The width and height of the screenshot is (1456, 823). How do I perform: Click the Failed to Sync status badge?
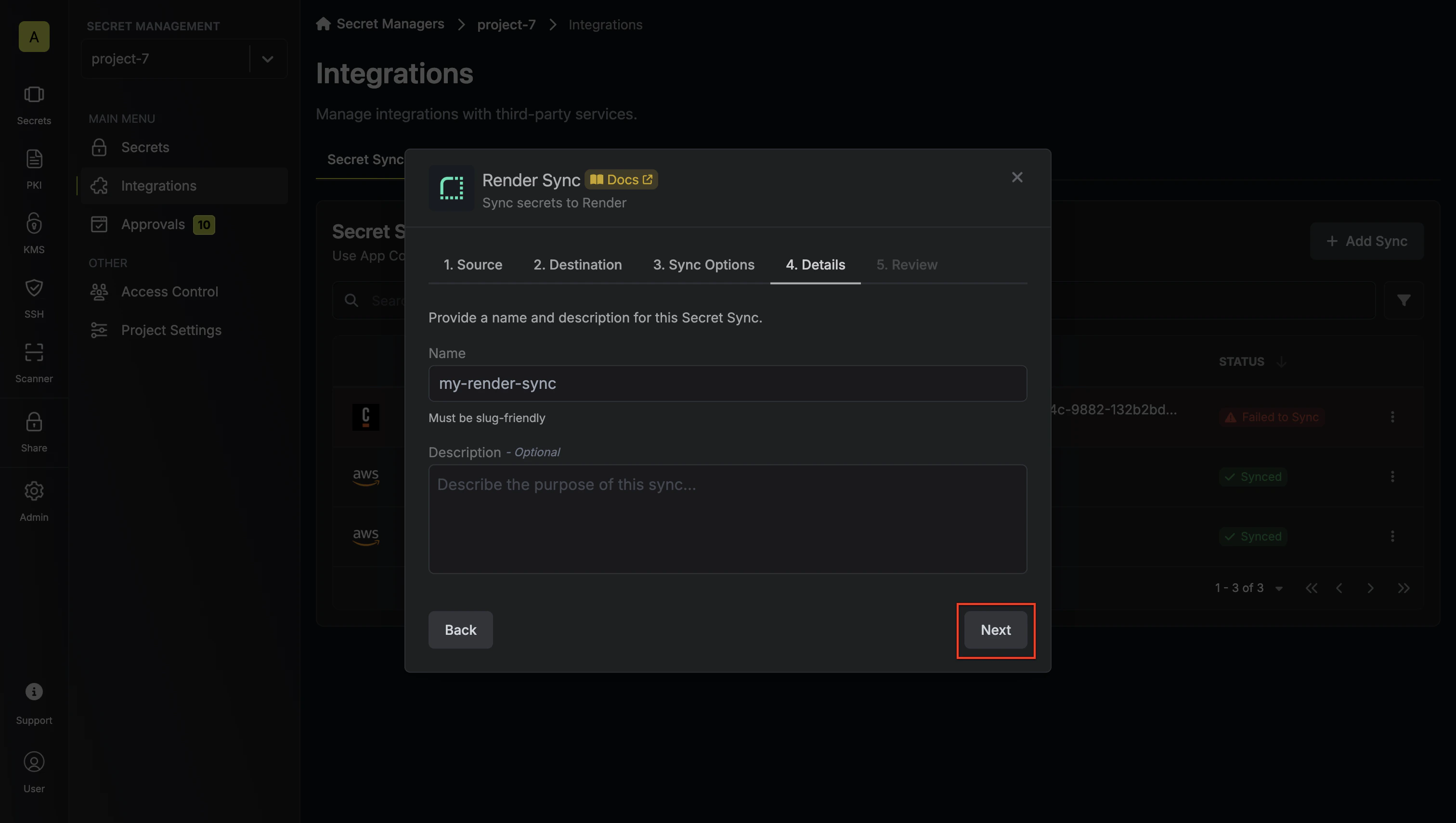(x=1272, y=417)
